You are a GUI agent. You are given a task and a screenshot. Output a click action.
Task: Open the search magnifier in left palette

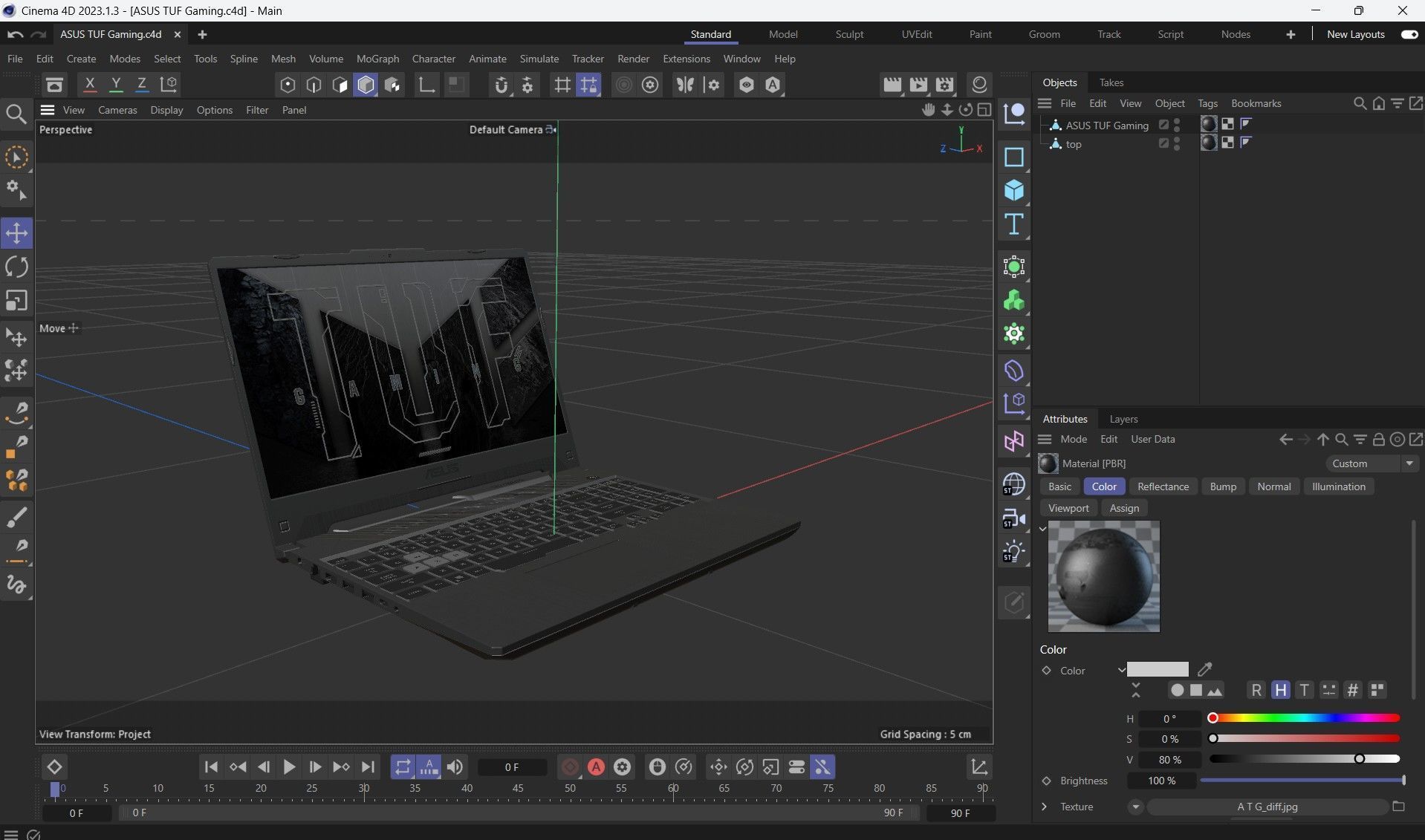click(16, 114)
